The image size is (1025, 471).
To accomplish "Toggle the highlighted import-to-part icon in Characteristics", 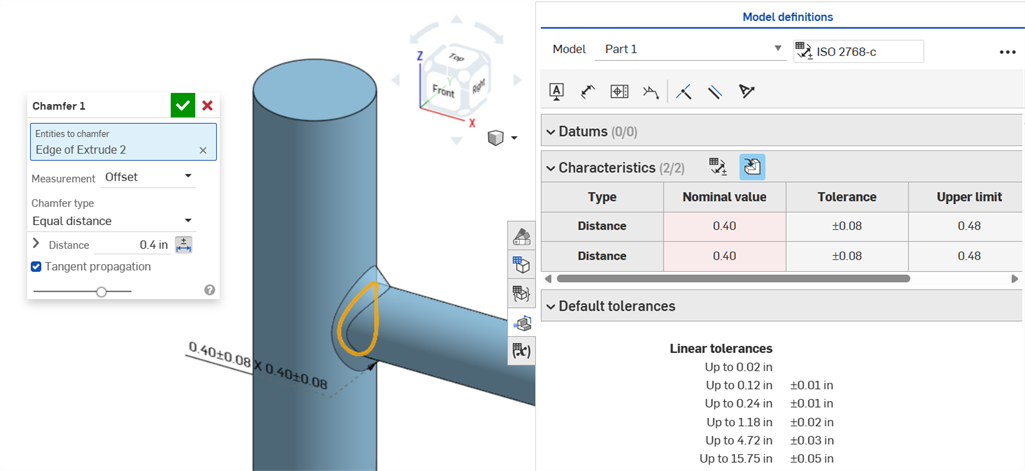I will click(x=752, y=167).
